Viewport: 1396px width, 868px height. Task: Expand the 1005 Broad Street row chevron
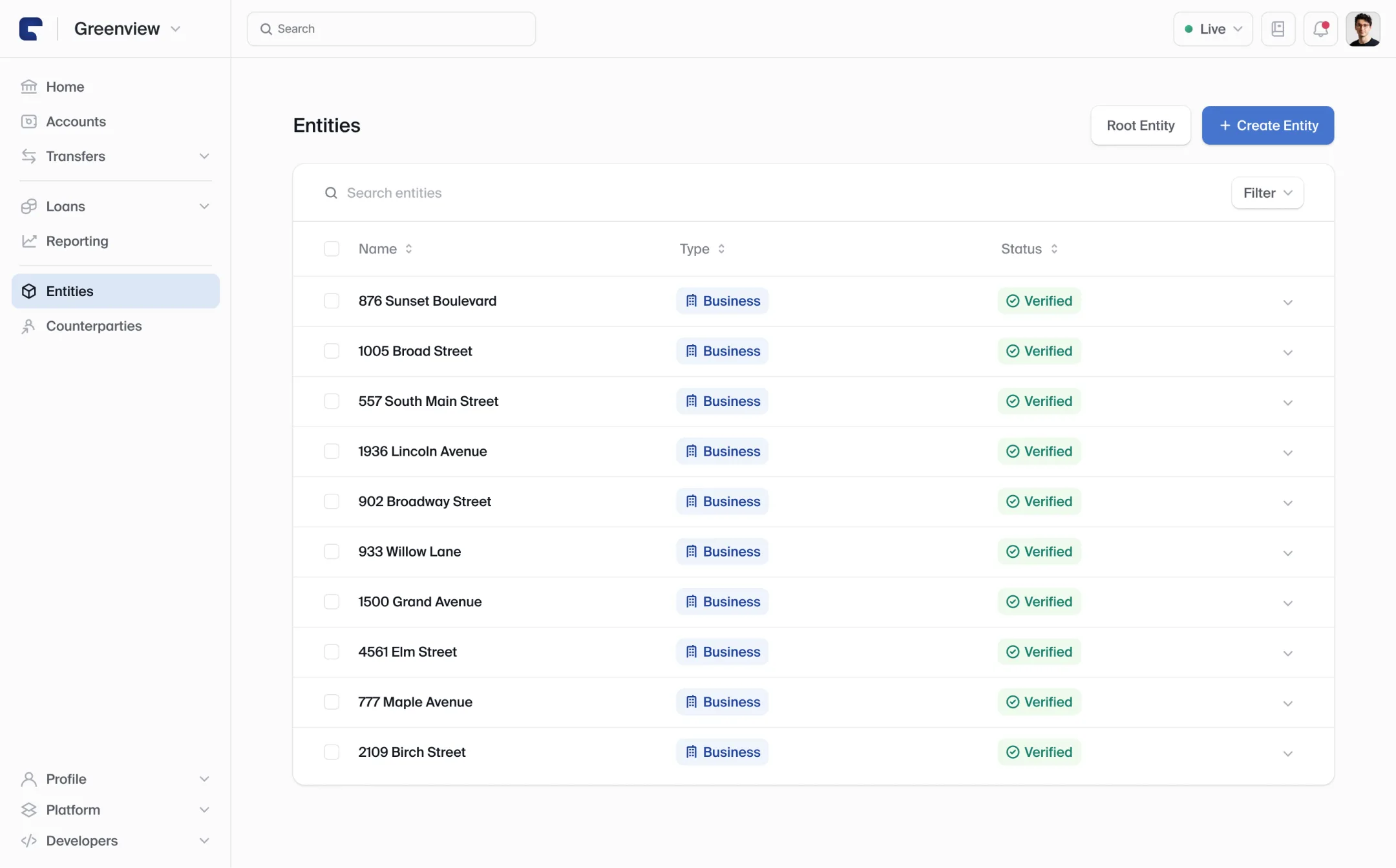pos(1287,352)
